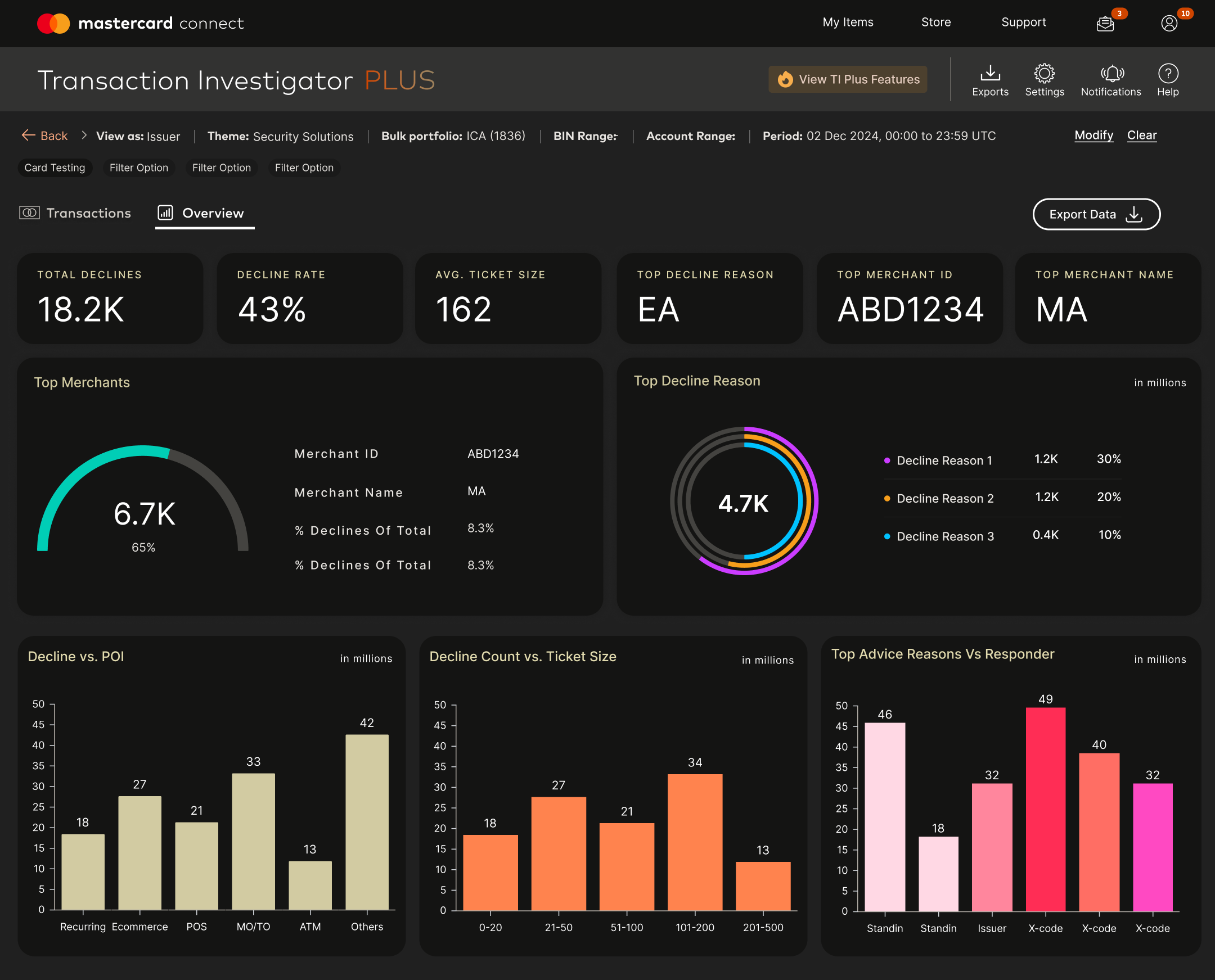This screenshot has width=1215, height=980.
Task: Open the Store menu
Action: click(x=936, y=22)
